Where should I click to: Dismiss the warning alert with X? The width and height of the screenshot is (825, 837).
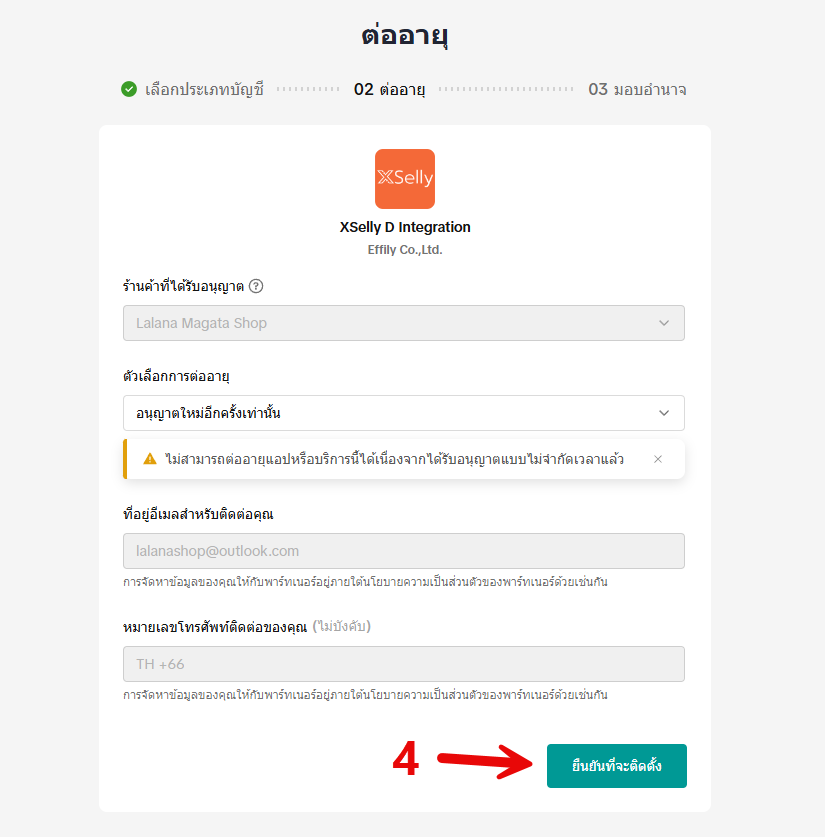[x=657, y=459]
